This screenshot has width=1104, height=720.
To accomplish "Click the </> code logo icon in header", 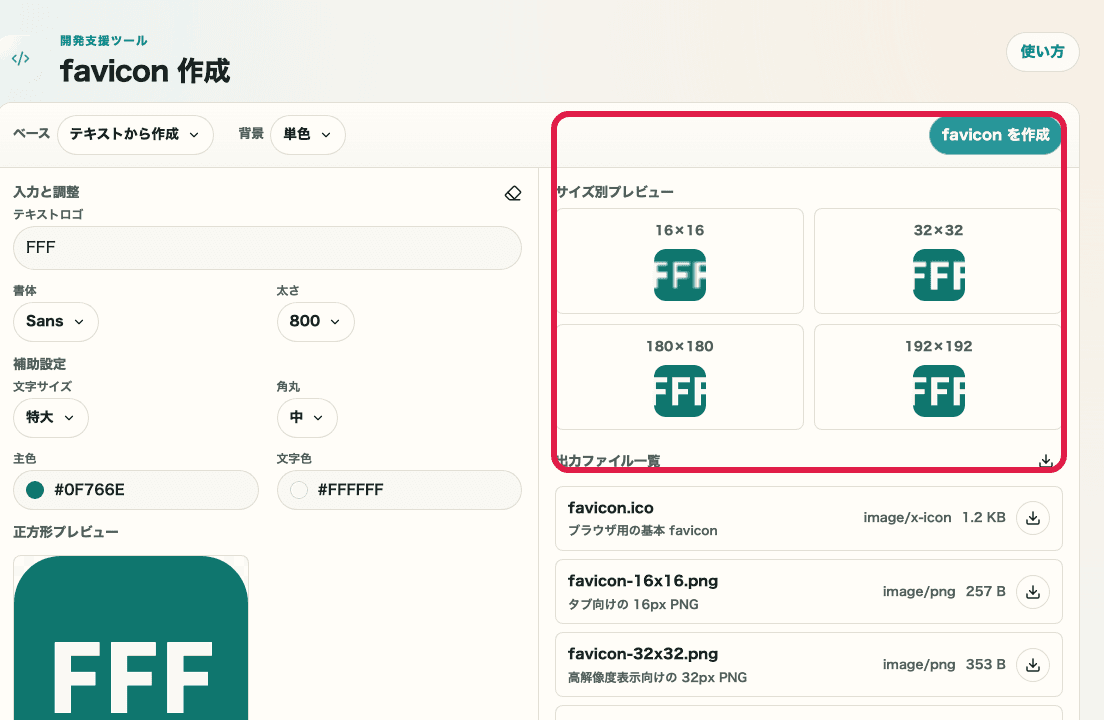I will point(20,58).
